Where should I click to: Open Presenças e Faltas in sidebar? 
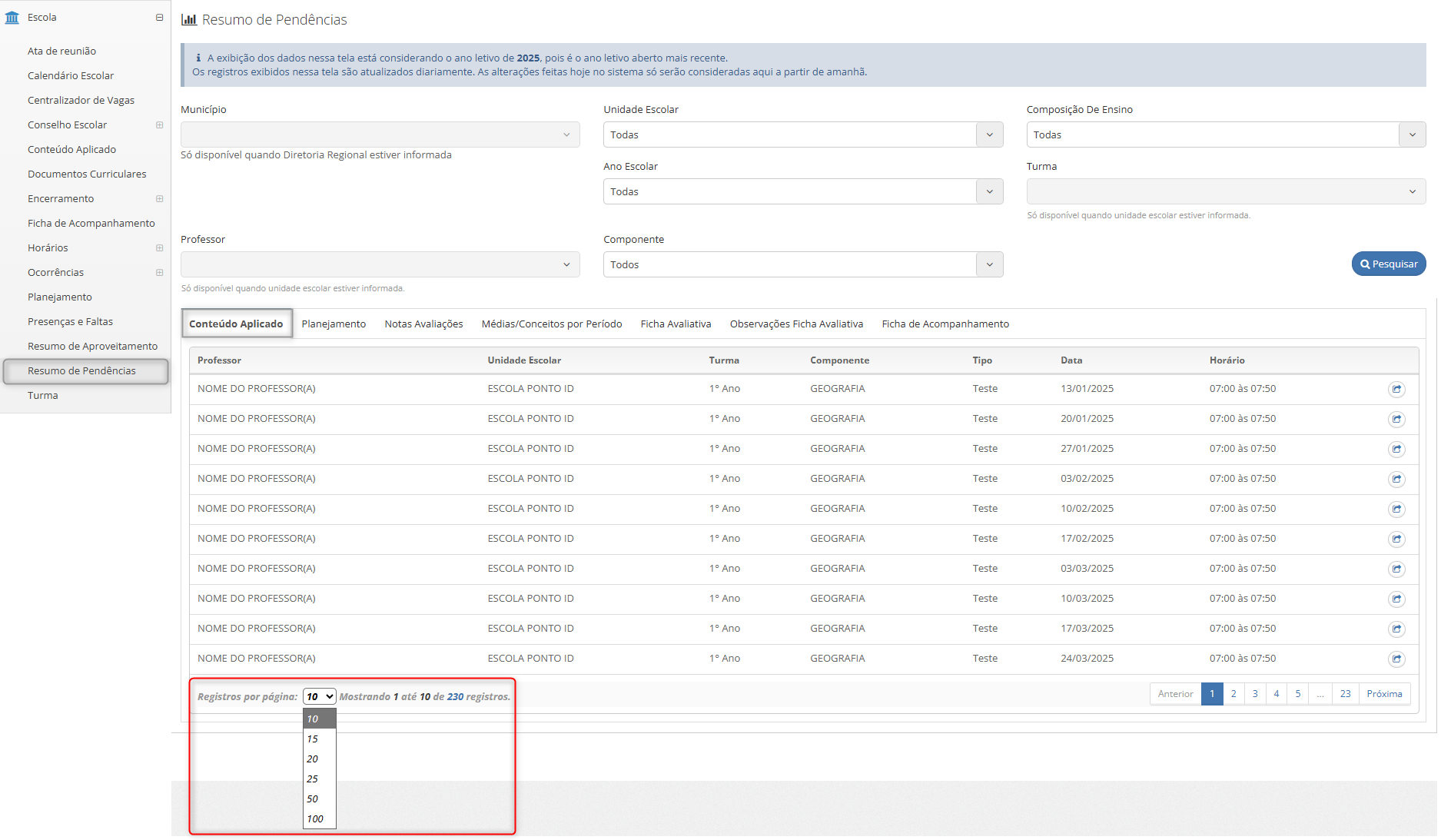pos(70,321)
